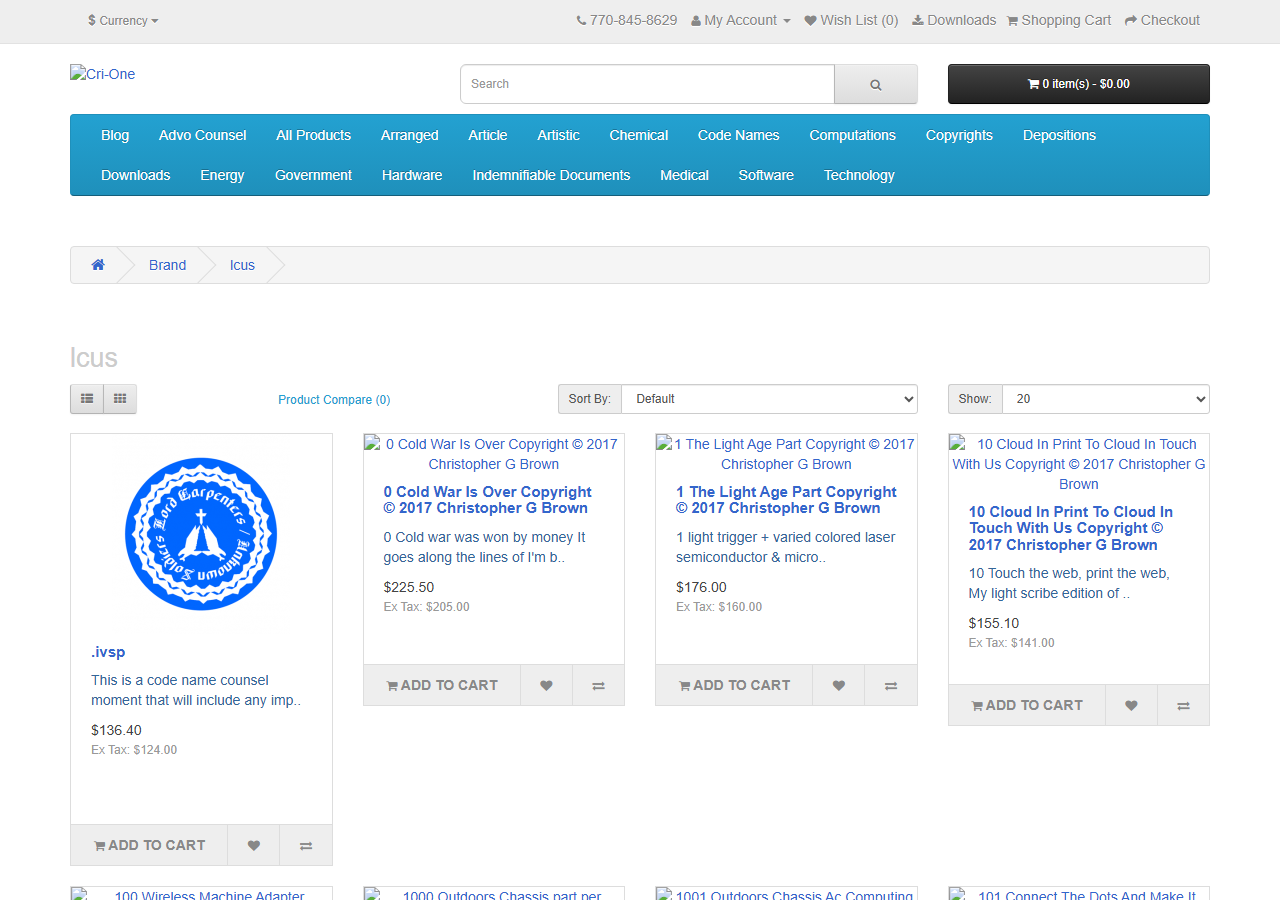Open My Account dropdown
Viewport: 1280px width, 900px height.
tap(741, 20)
